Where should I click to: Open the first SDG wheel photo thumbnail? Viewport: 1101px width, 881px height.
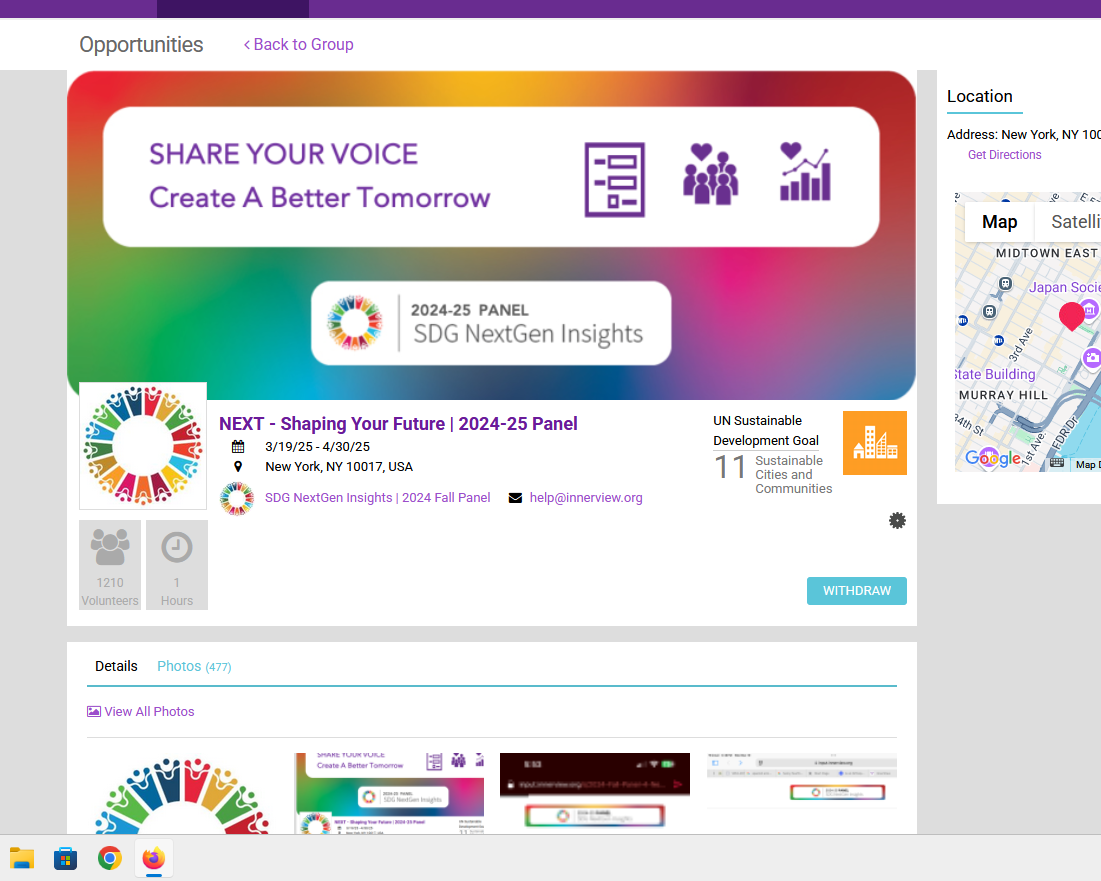pyautogui.click(x=181, y=794)
